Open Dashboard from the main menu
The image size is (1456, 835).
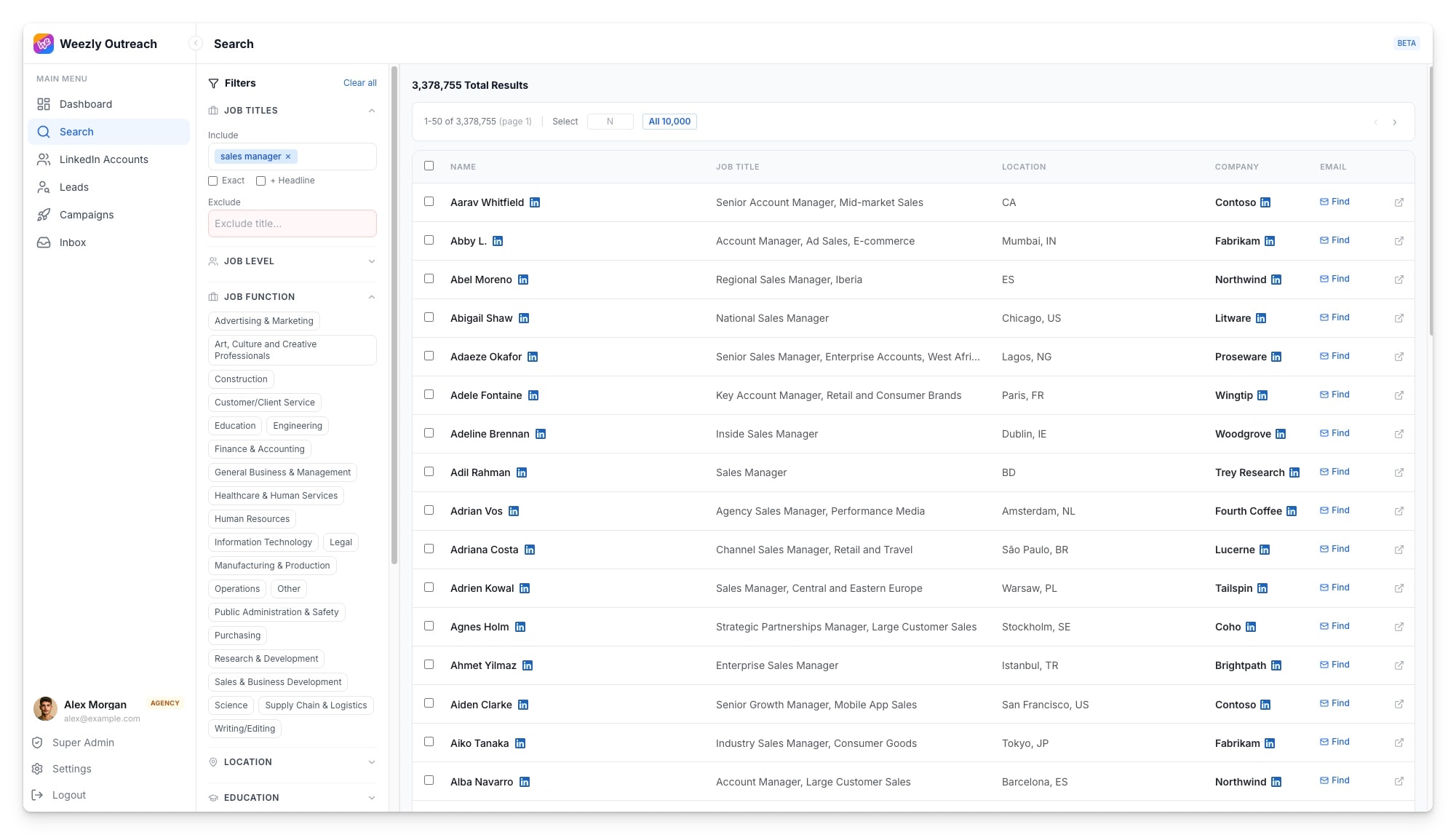(x=109, y=104)
